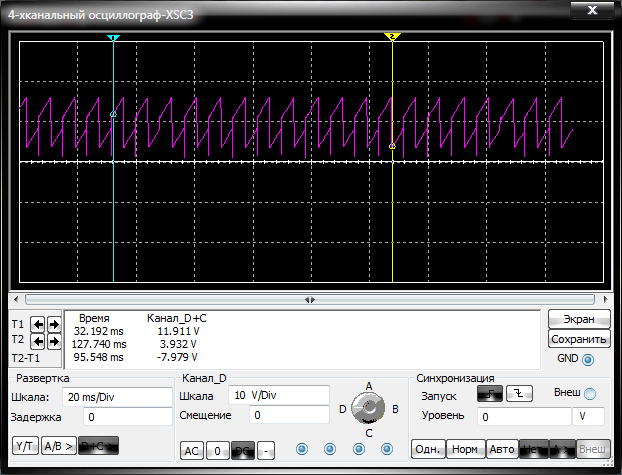Close the oscilloscope window with the X button
The height and width of the screenshot is (475, 622).
click(592, 10)
